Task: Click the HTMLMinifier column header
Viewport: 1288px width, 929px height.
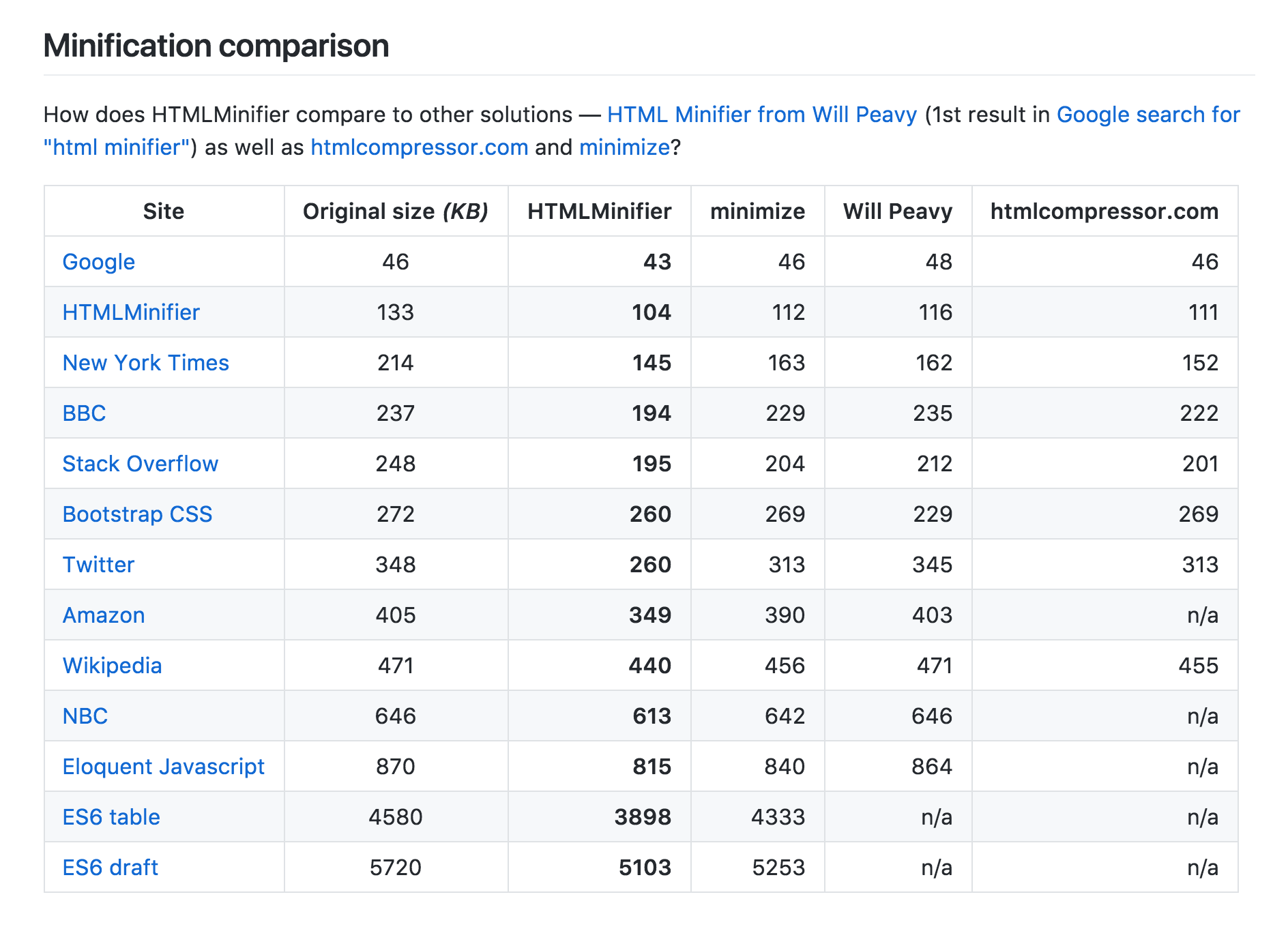Action: [x=600, y=211]
